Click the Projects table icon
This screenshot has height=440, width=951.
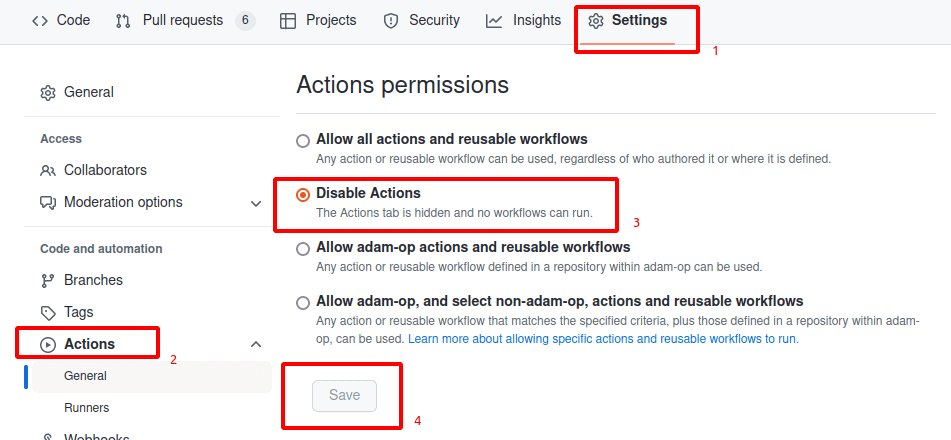(x=287, y=21)
